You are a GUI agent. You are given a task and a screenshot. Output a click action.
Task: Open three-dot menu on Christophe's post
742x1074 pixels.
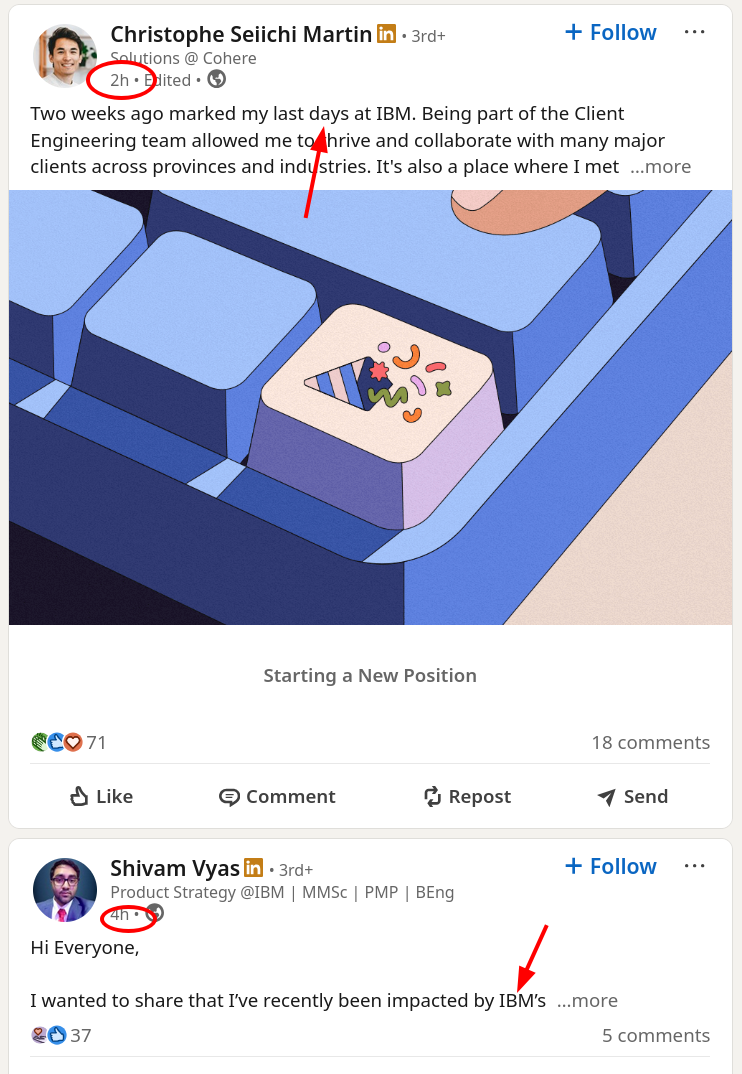click(695, 32)
